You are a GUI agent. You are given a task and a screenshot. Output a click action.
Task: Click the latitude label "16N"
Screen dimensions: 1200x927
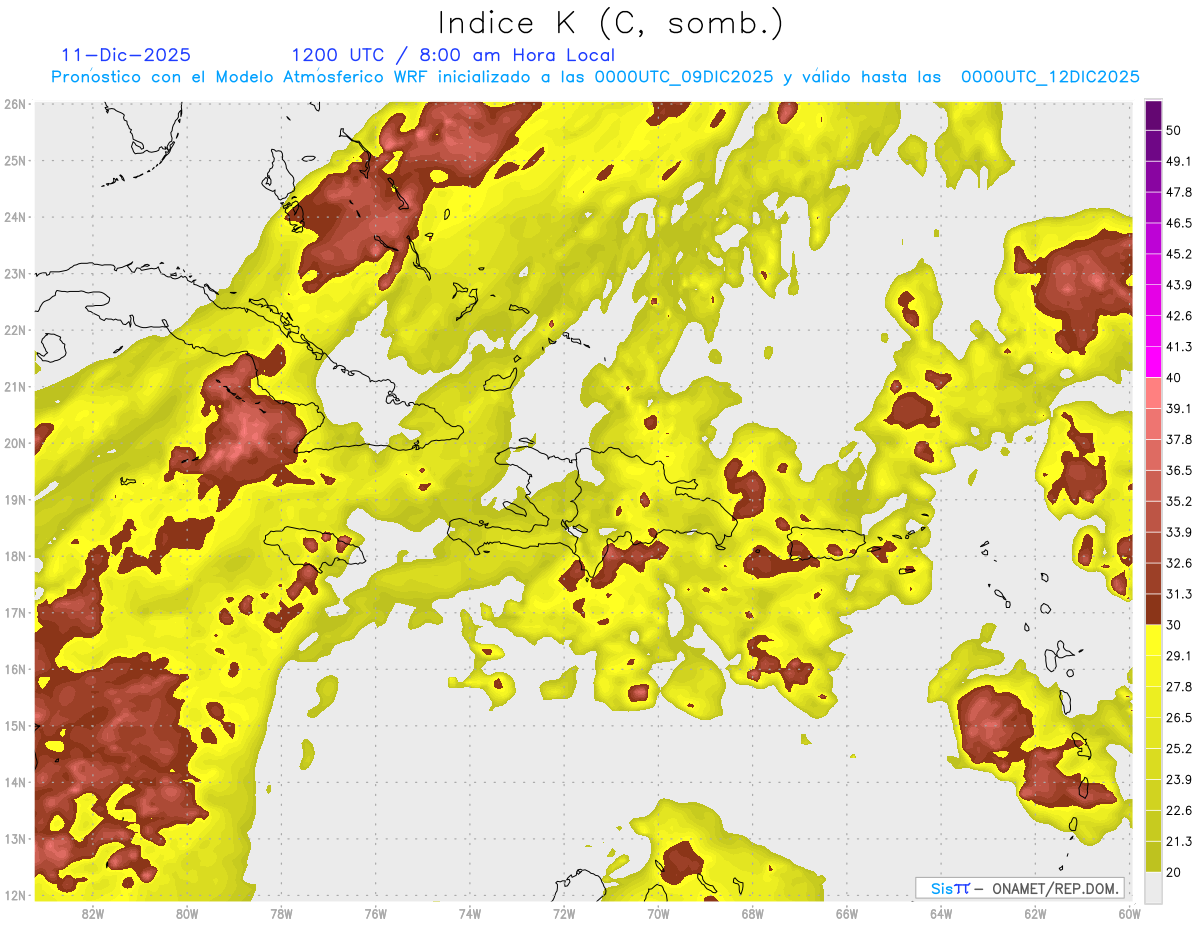[x=15, y=669]
